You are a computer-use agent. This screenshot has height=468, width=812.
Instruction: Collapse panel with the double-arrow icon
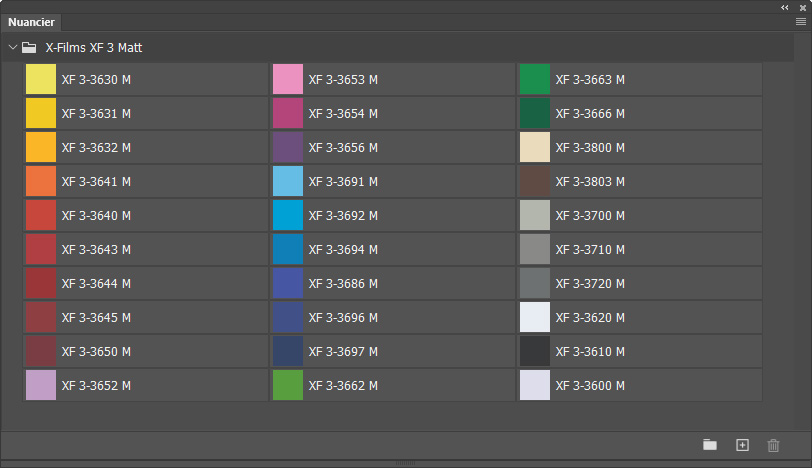click(x=785, y=8)
